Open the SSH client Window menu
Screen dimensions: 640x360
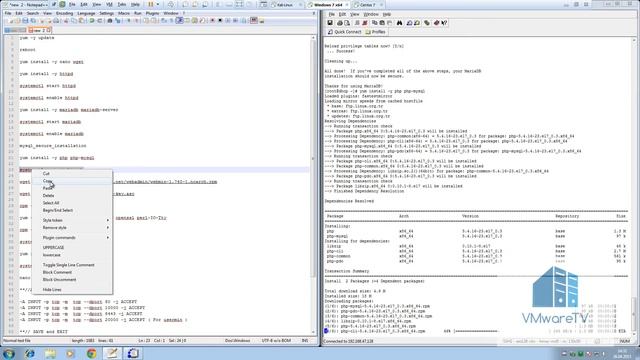pos(371,14)
